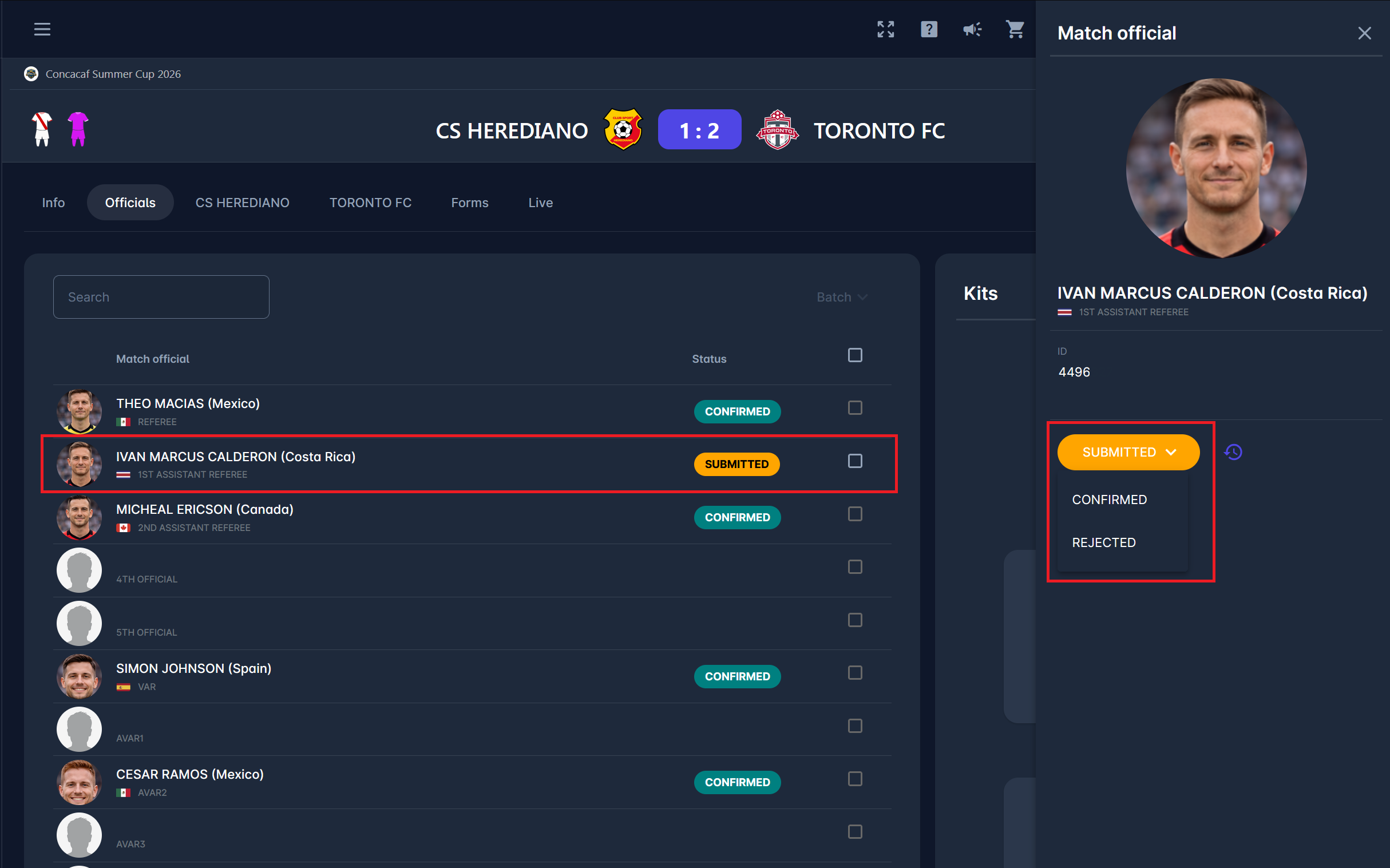This screenshot has height=868, width=1390.
Task: Click the white home kit icon
Action: point(42,129)
